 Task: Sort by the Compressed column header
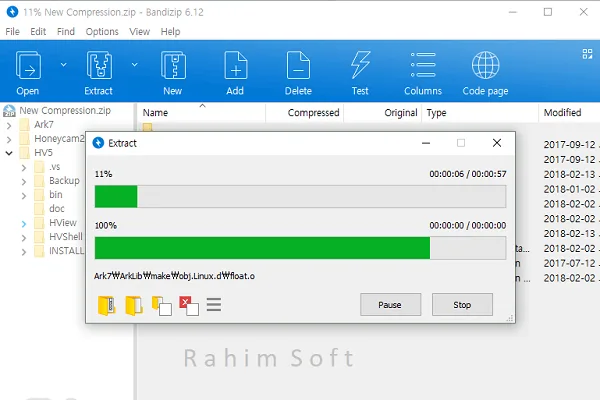tap(313, 113)
